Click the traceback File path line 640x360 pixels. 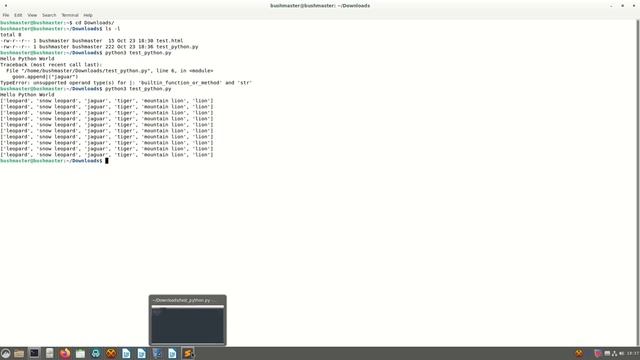(x=109, y=71)
